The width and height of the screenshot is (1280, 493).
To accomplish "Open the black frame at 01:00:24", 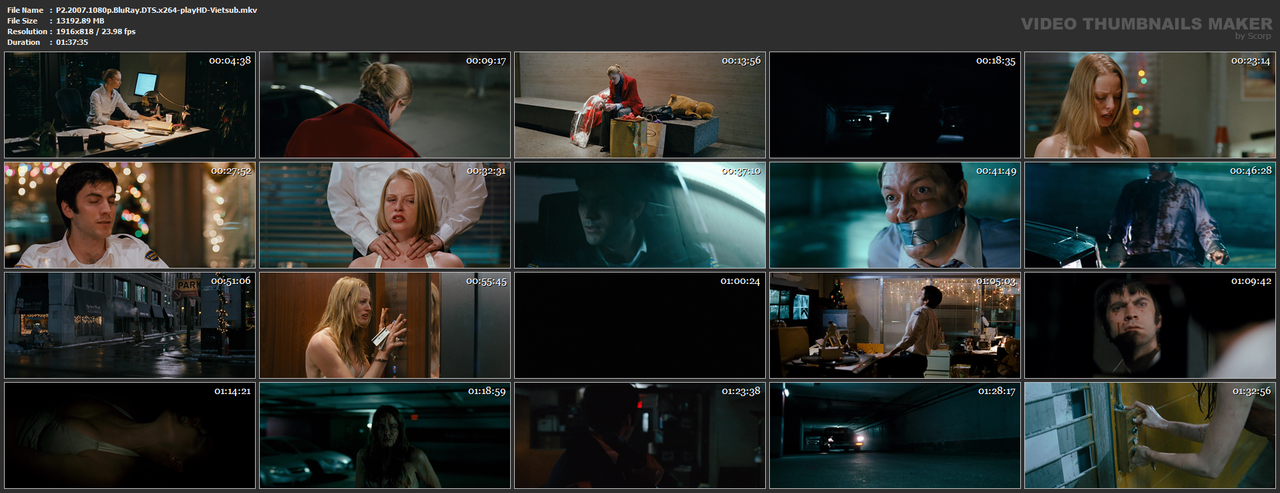I will tap(640, 325).
